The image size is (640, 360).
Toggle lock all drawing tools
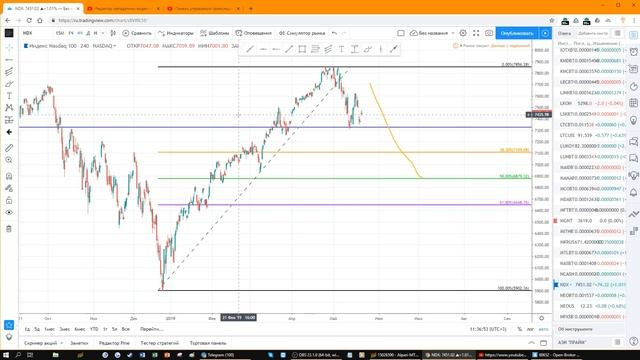[x=9, y=200]
